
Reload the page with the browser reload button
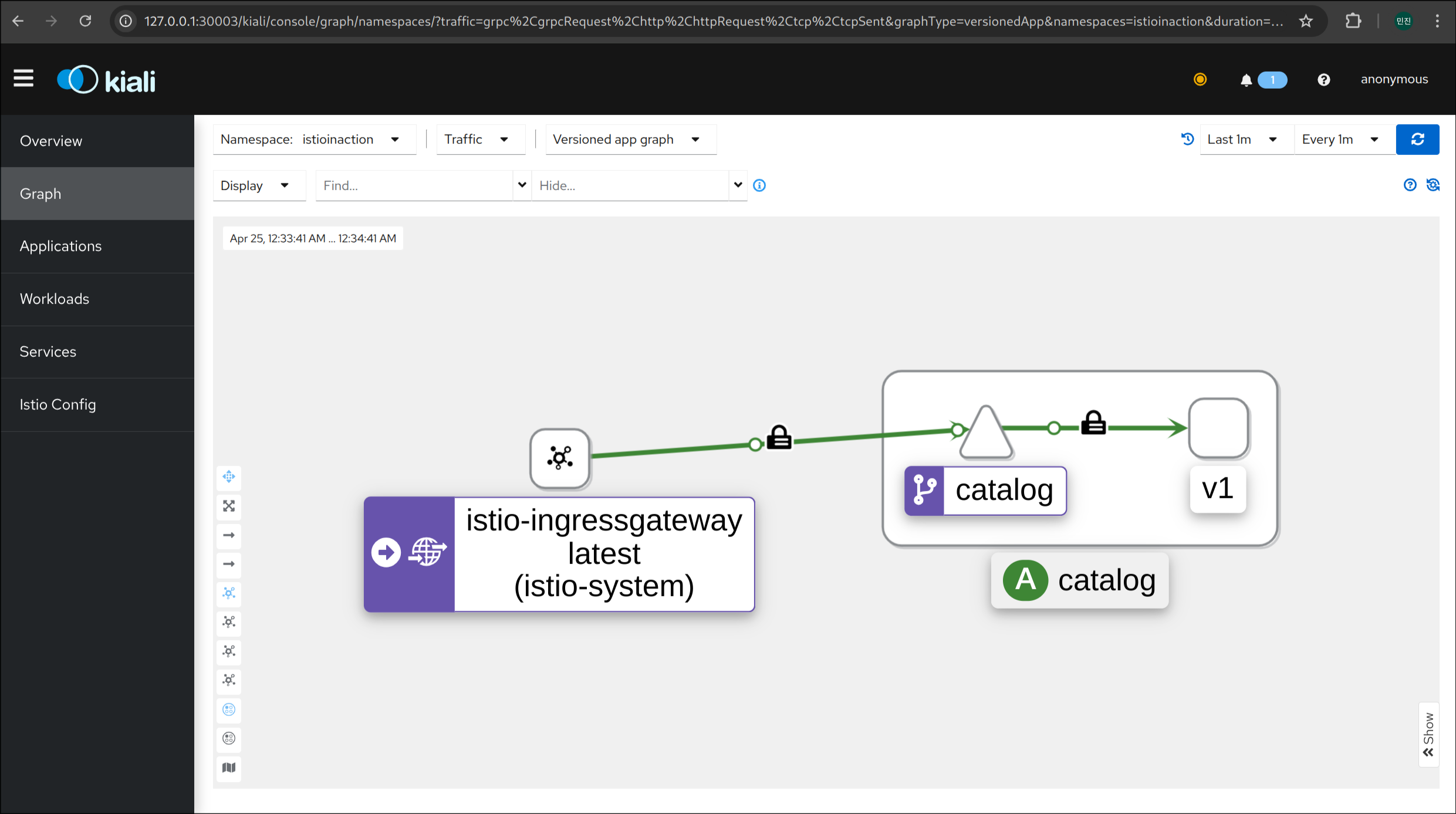click(86, 22)
